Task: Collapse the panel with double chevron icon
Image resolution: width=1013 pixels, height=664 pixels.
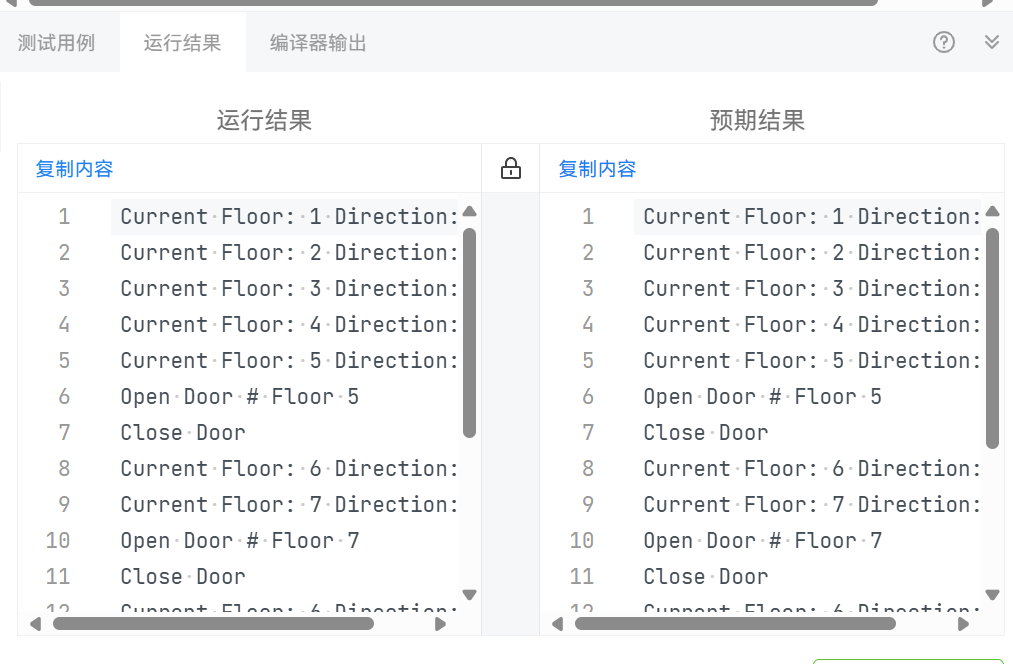Action: click(x=991, y=42)
